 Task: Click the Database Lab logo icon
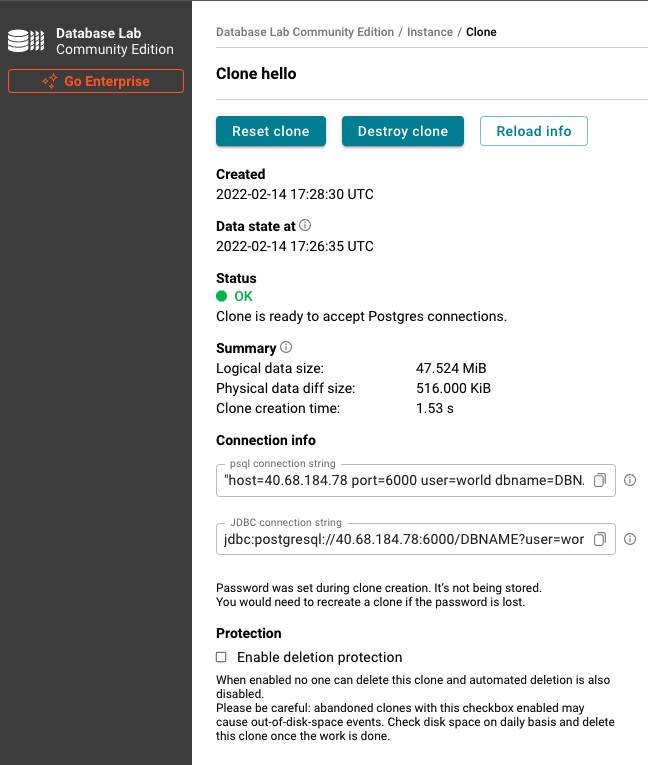tap(26, 41)
